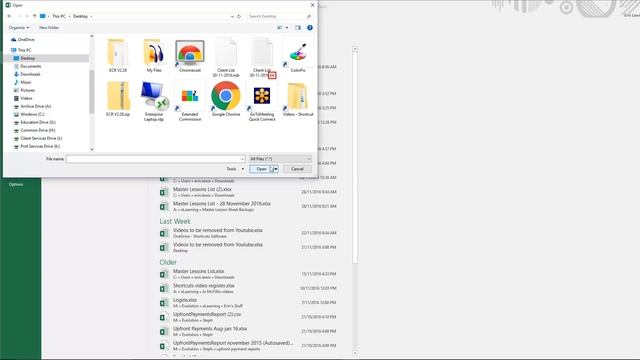Screen dimensions: 640x360
Task: Open the view options dropdown arrow
Action: (287, 28)
